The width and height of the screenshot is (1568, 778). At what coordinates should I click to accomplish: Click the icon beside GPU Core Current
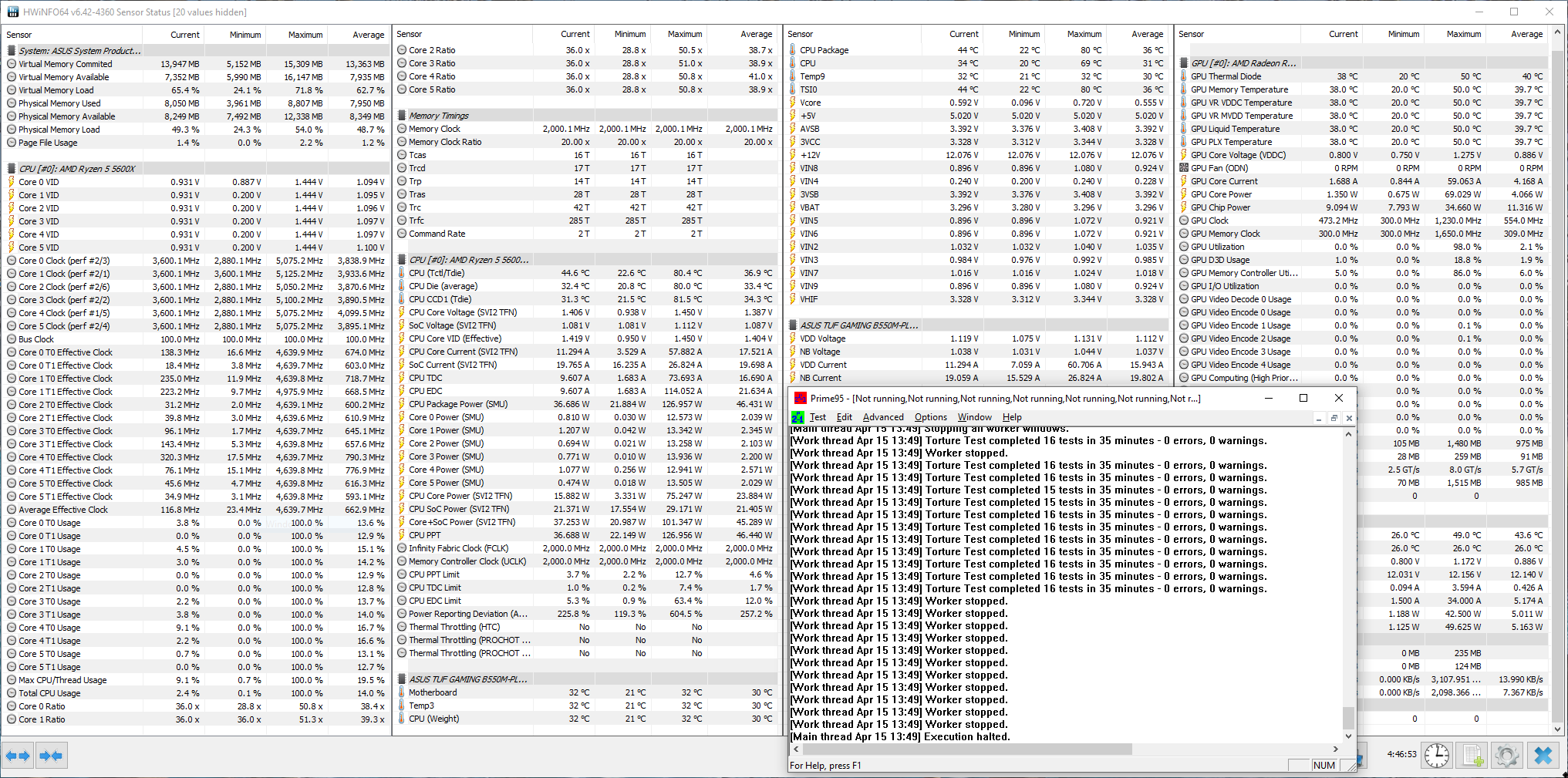[x=1184, y=181]
